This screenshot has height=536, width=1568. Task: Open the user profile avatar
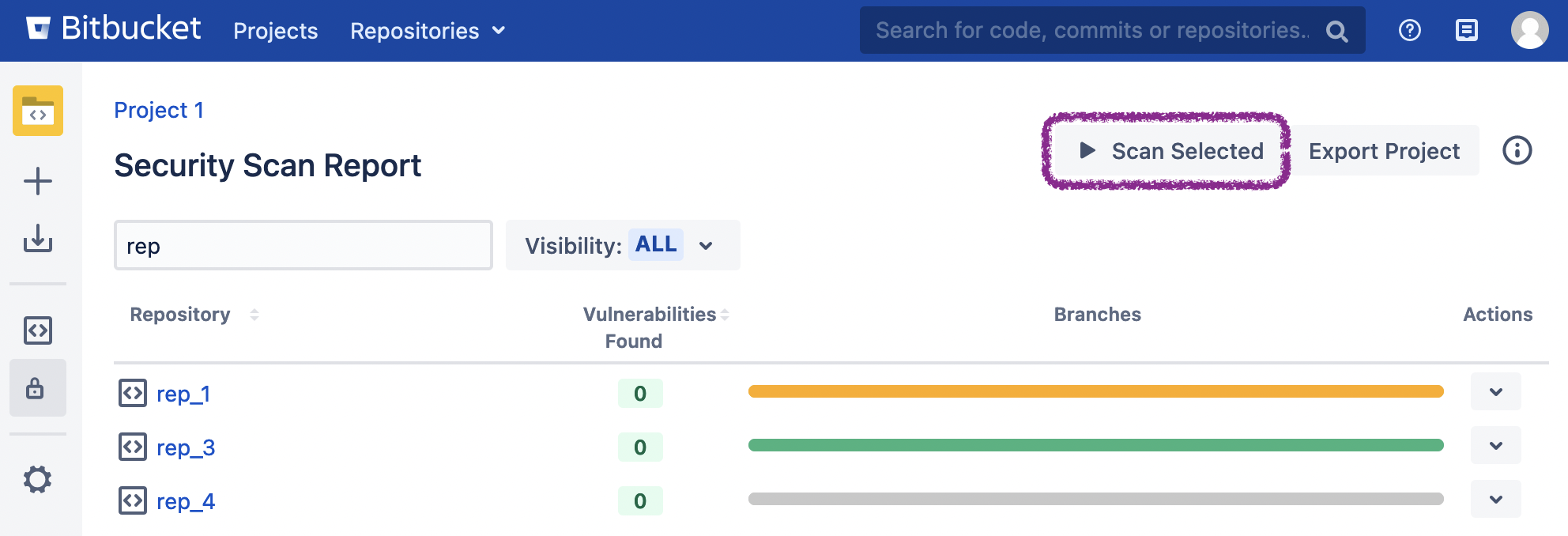1529,30
